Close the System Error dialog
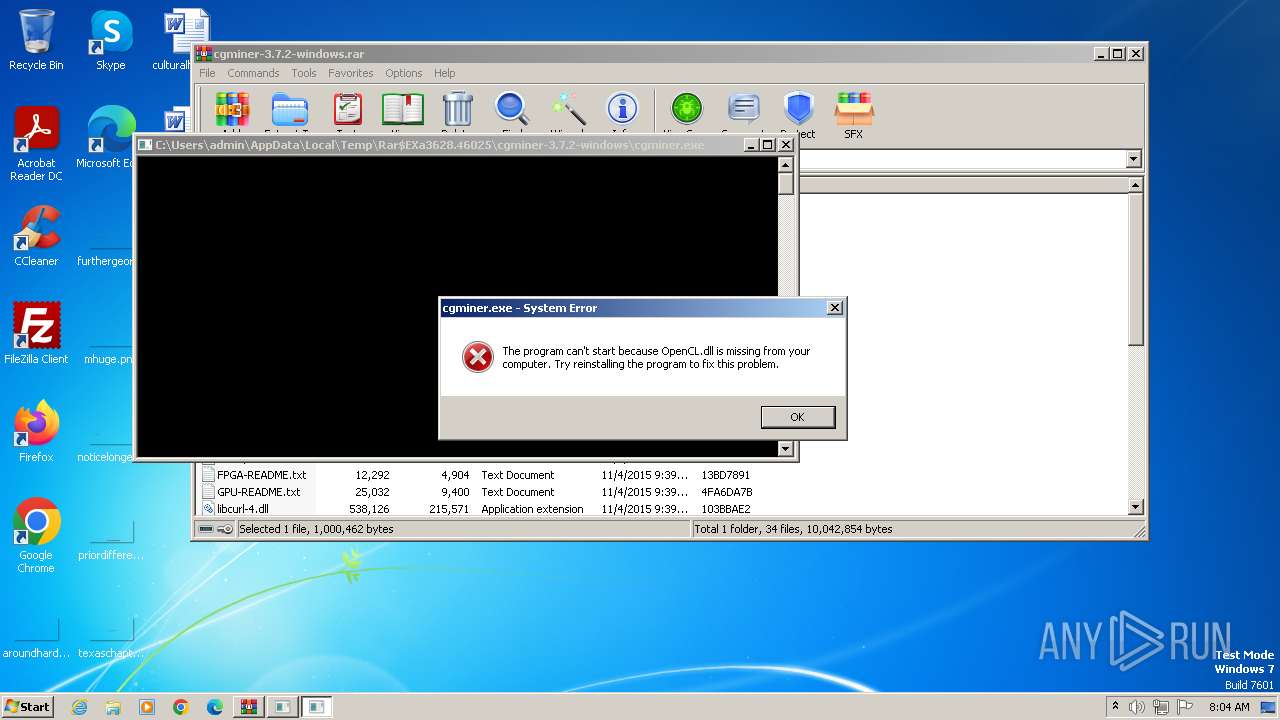The height and width of the screenshot is (720, 1280). tap(835, 308)
